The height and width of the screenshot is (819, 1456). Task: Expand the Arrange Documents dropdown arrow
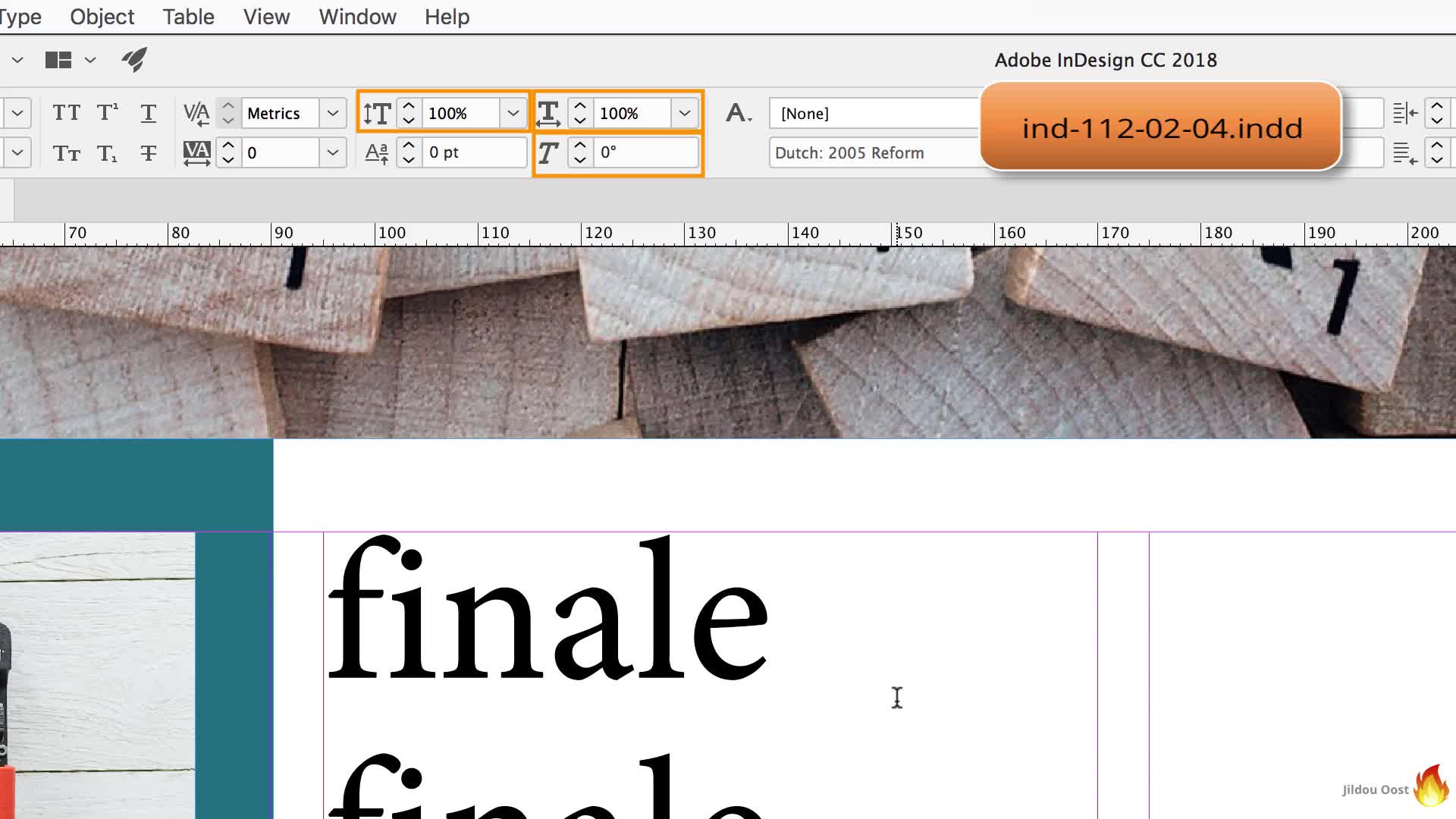(x=90, y=60)
